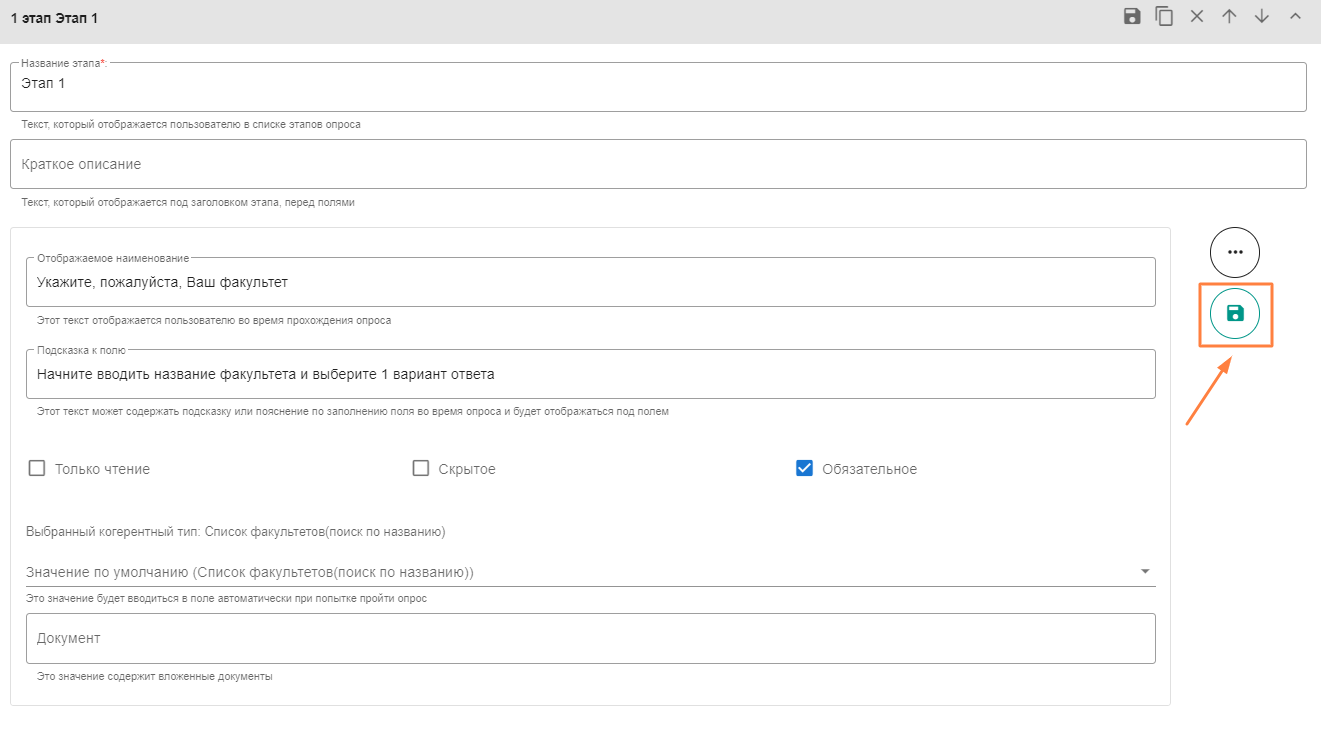The height and width of the screenshot is (732, 1321).
Task: Collapse the stage panel using the chevron
Action: coord(1295,16)
